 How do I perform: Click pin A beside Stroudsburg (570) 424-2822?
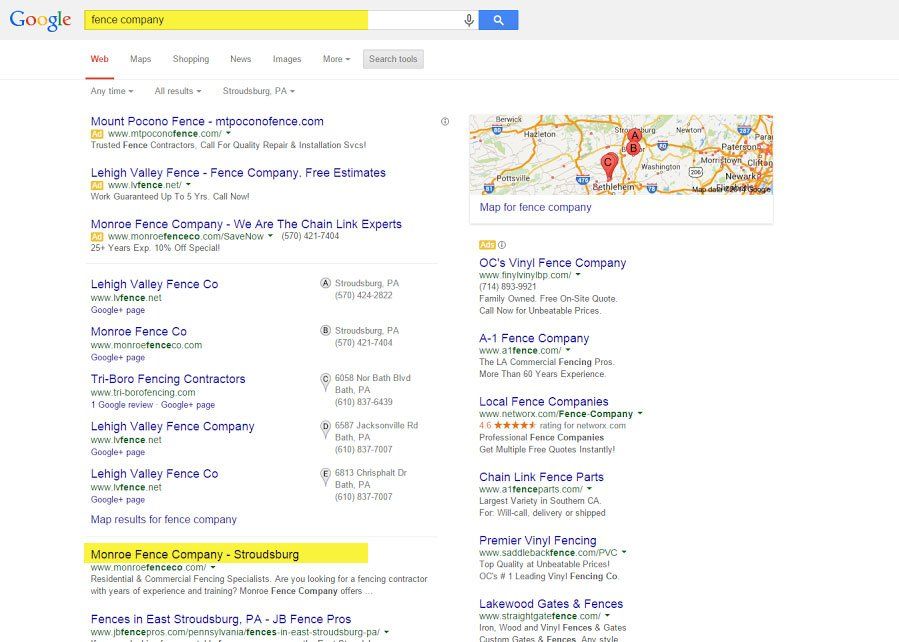click(325, 283)
